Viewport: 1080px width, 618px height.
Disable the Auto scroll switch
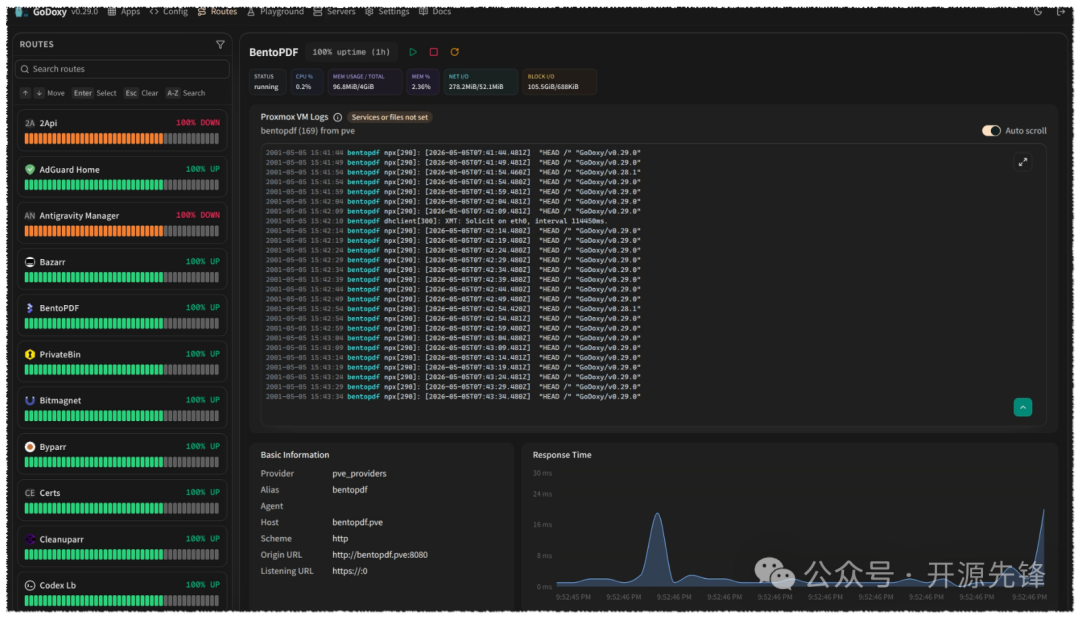tap(991, 131)
